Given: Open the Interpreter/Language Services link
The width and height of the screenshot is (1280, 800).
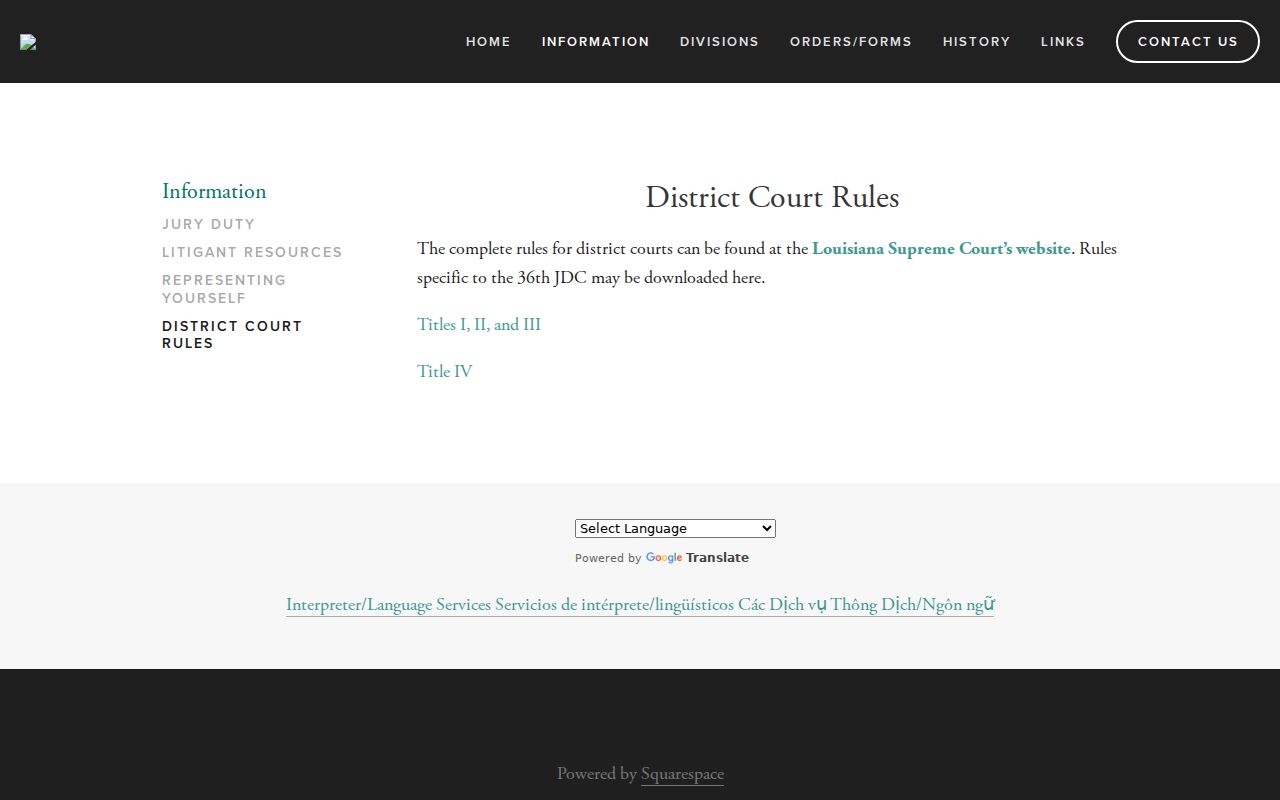Looking at the screenshot, I should point(640,604).
